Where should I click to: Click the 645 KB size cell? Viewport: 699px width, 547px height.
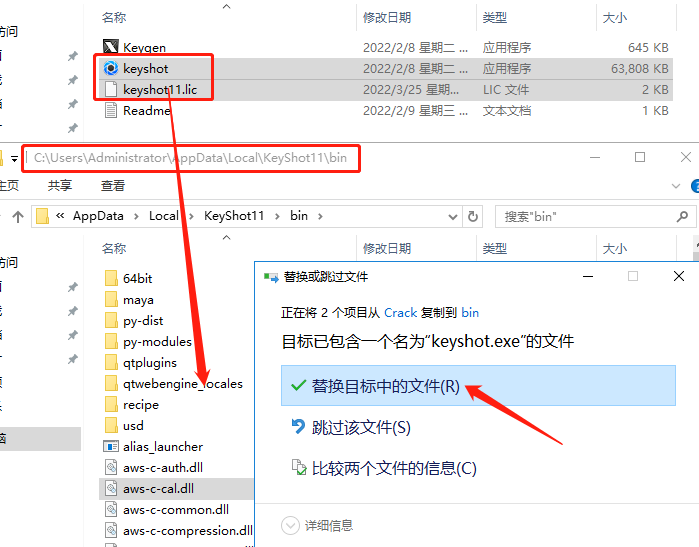point(648,47)
